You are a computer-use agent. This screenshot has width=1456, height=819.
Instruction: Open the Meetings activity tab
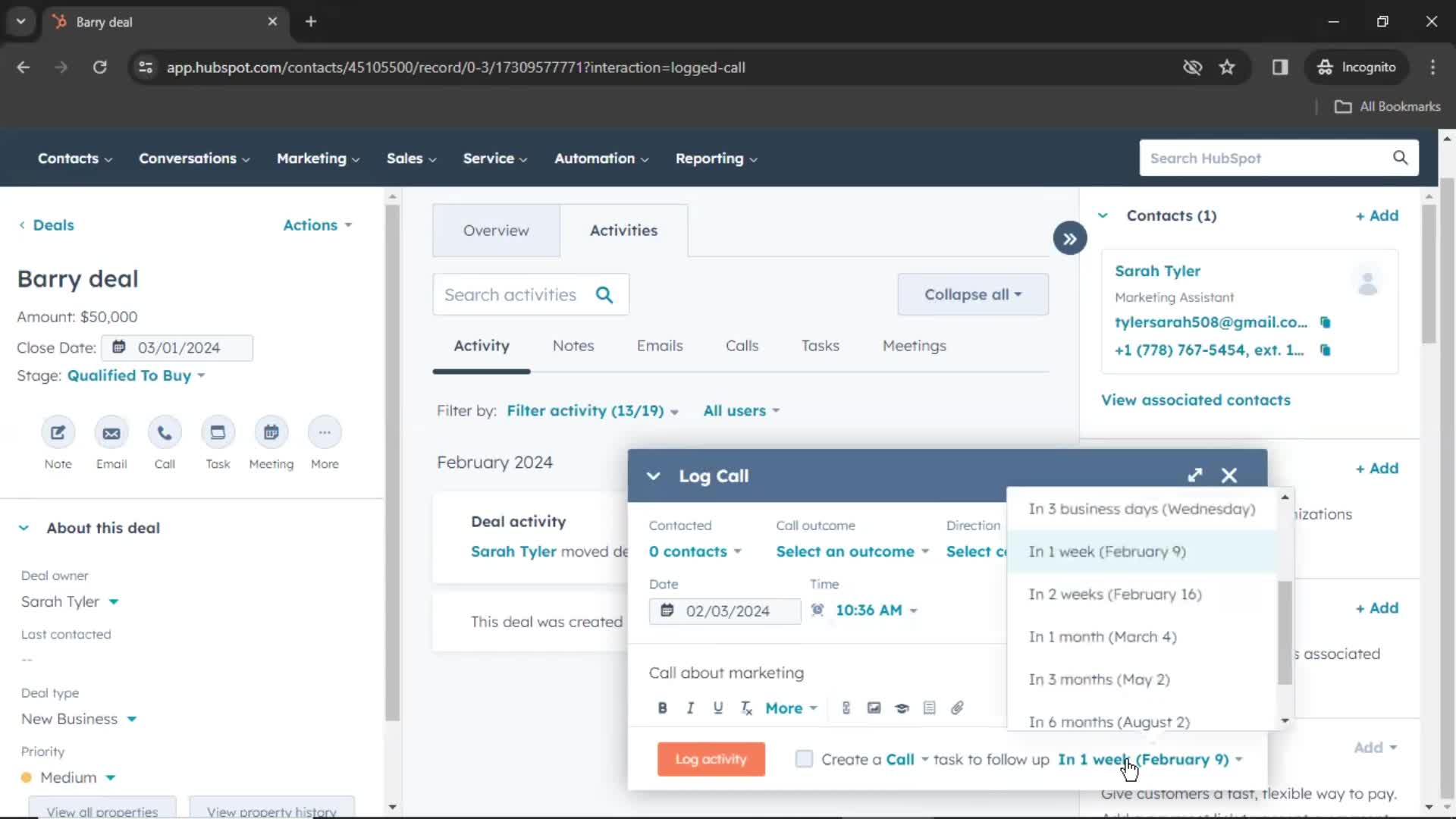915,346
